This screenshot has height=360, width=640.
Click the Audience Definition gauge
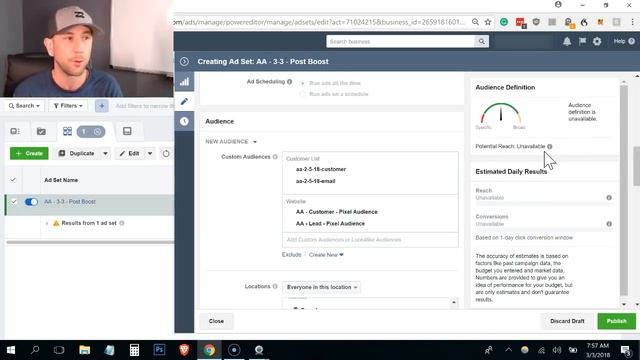(x=501, y=113)
